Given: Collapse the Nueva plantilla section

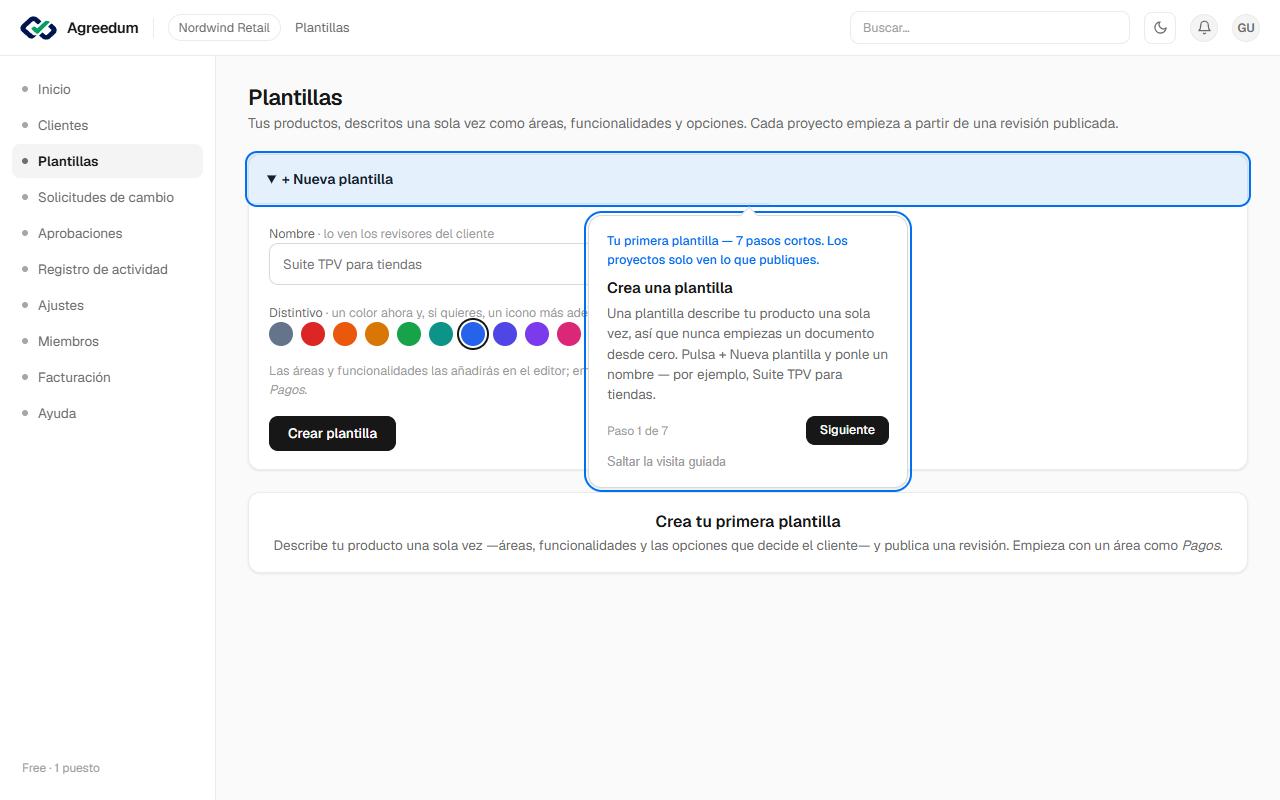Looking at the screenshot, I should [x=748, y=179].
